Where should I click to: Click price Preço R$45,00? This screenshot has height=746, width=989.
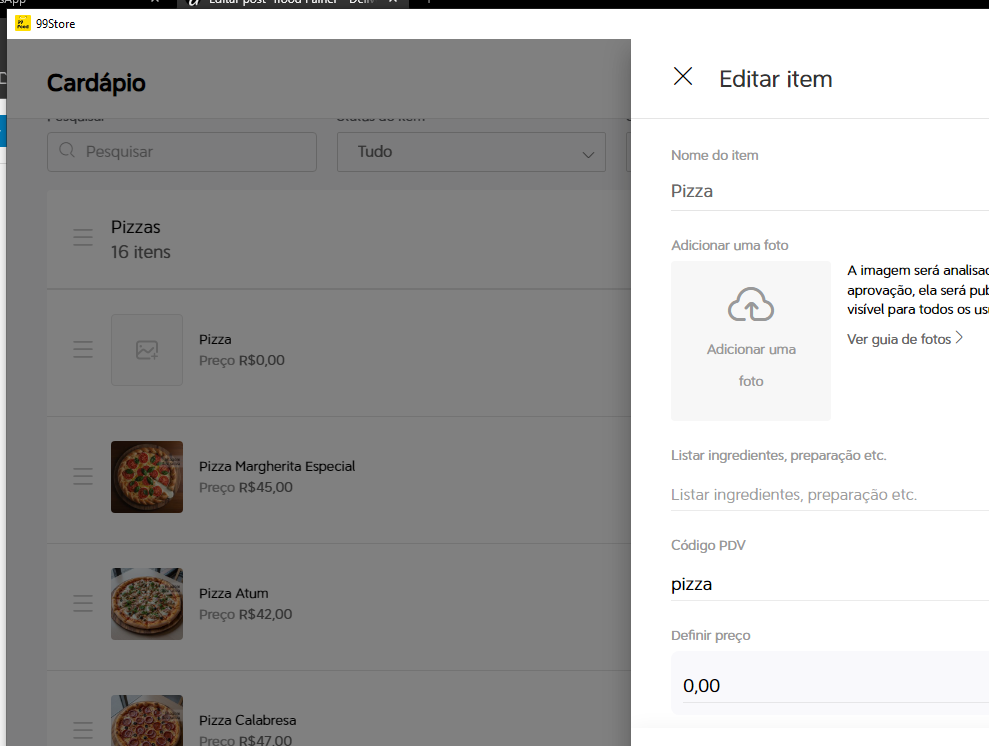[x=246, y=487]
